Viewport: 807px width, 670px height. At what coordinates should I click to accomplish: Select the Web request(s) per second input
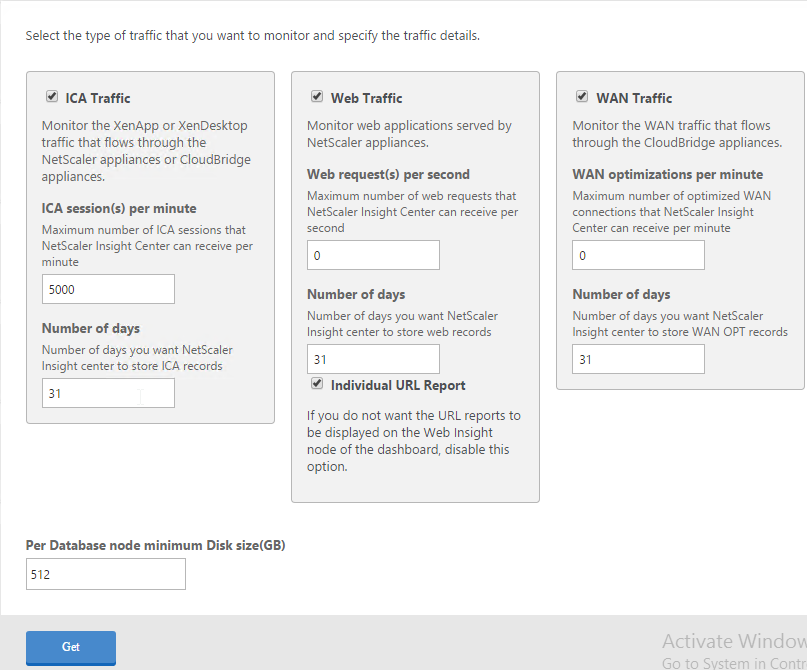(373, 255)
